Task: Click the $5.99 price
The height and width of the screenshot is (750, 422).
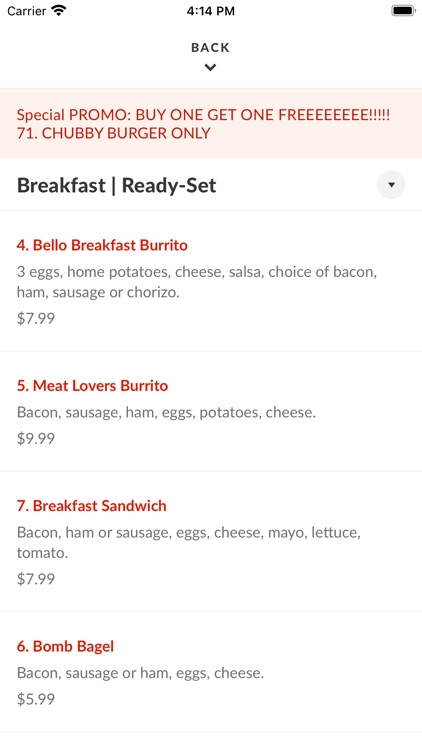Action: point(36,699)
